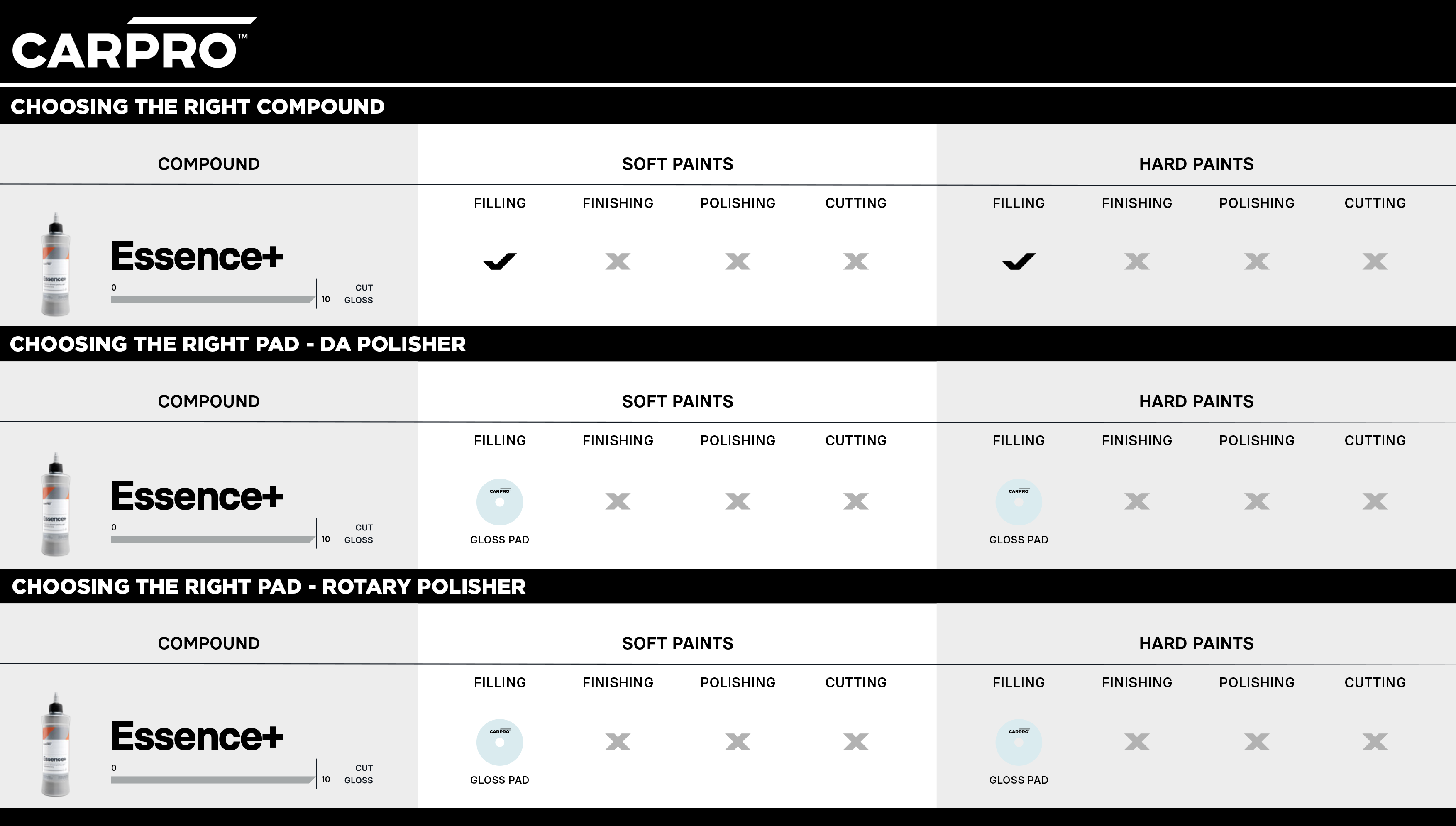Viewport: 1456px width, 826px height.
Task: Click the Soft Paints Filling checkmark for Essence+
Action: pyautogui.click(x=500, y=261)
